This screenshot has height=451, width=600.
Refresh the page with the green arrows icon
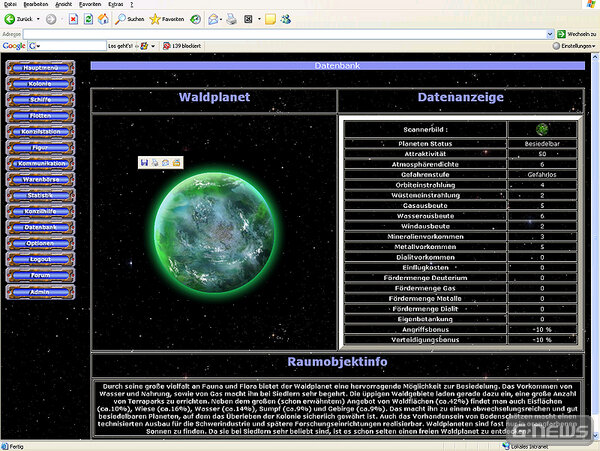88,19
